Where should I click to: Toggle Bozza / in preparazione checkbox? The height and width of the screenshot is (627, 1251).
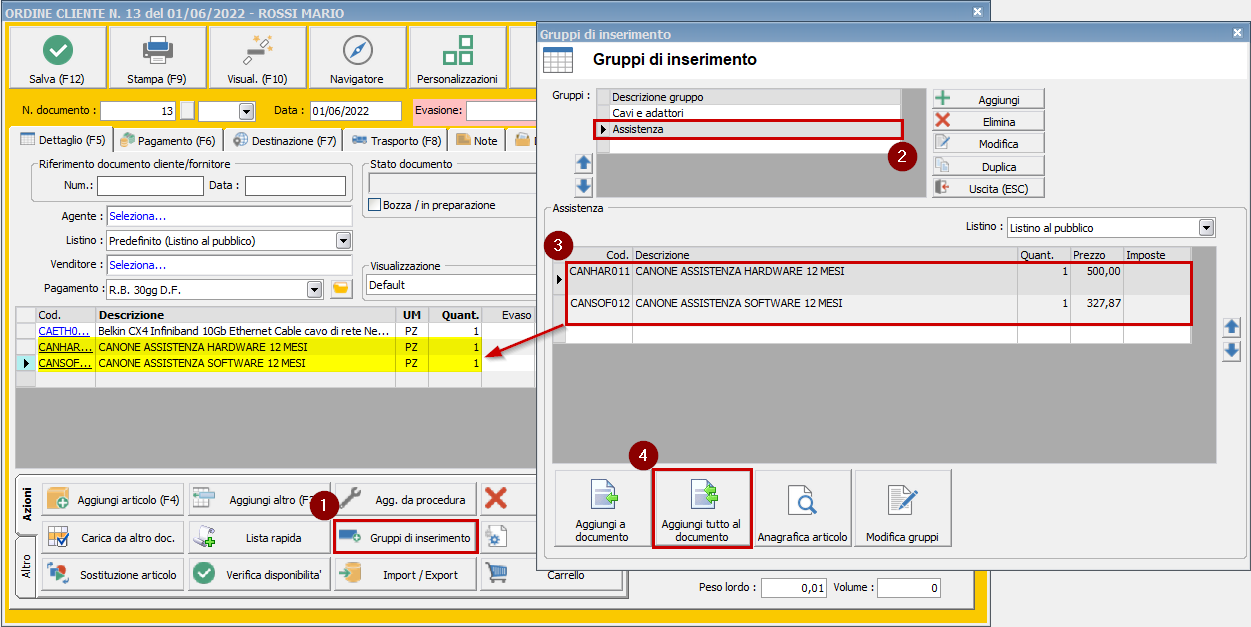tap(375, 205)
